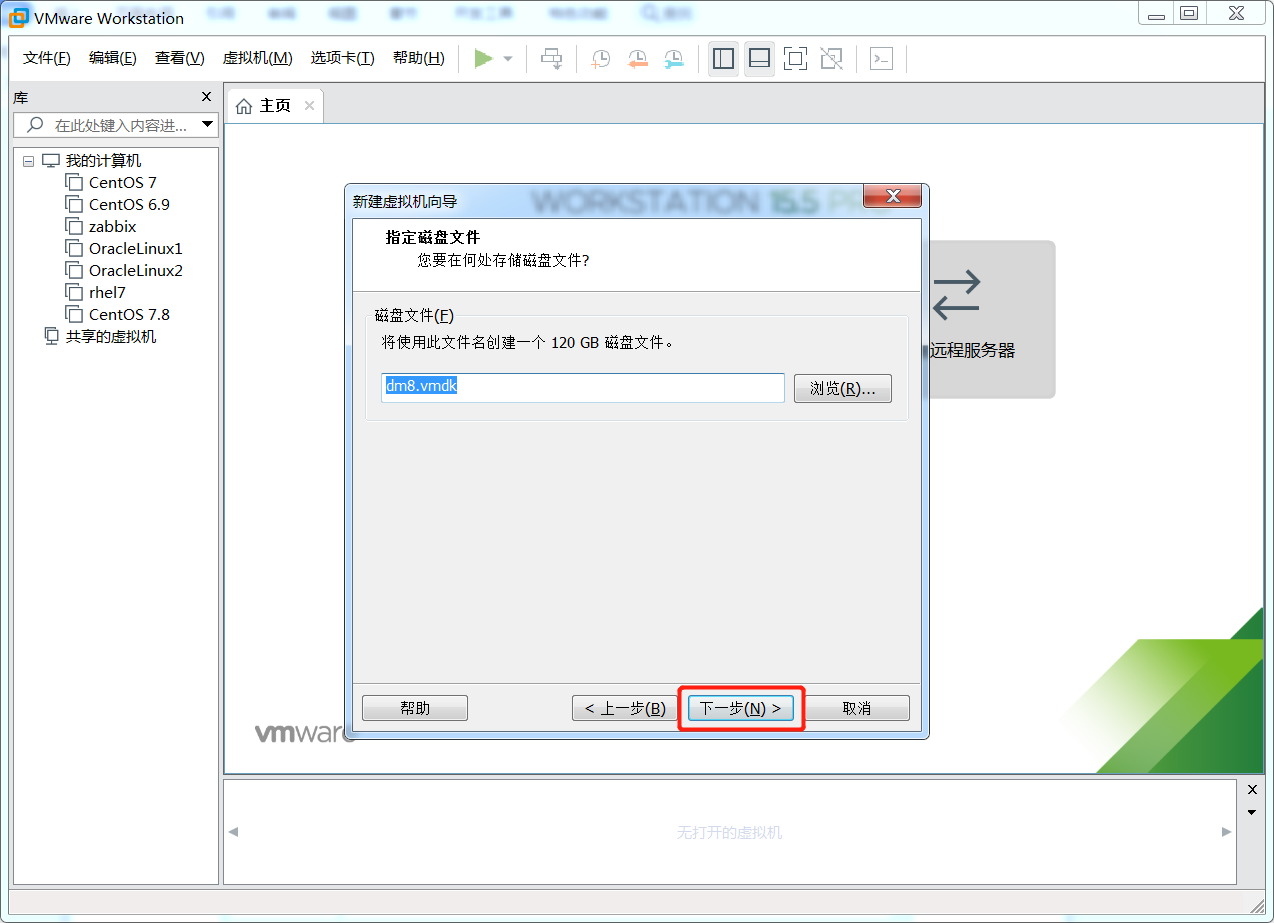Screen dimensions: 1274x923
Task: Enter full screen mode icon
Action: coord(795,59)
